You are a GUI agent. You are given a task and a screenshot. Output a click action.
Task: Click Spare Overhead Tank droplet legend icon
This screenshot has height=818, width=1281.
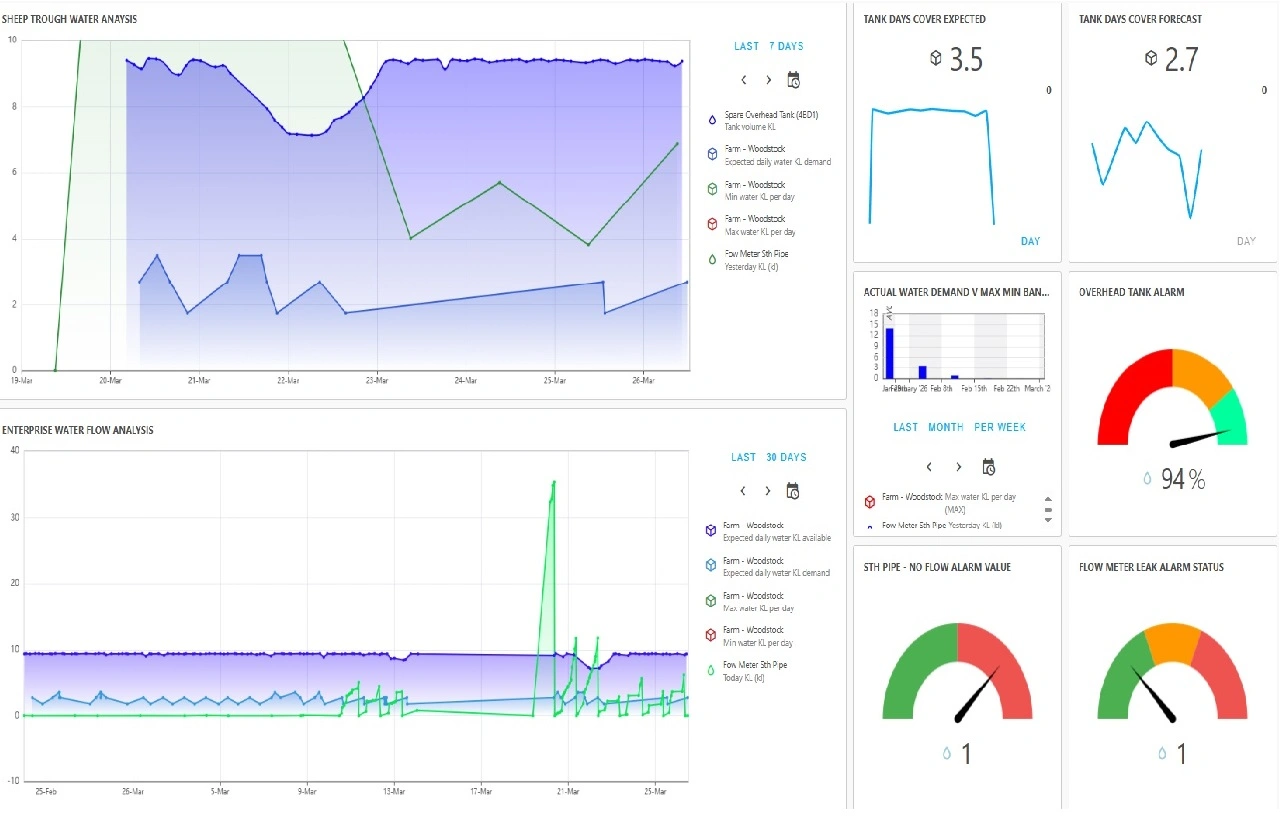tap(711, 120)
